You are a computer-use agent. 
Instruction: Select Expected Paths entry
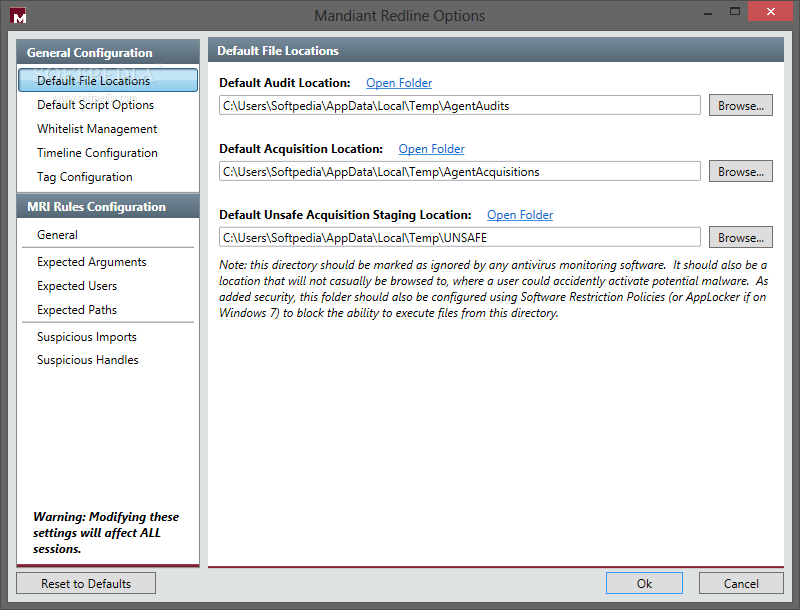coord(77,310)
